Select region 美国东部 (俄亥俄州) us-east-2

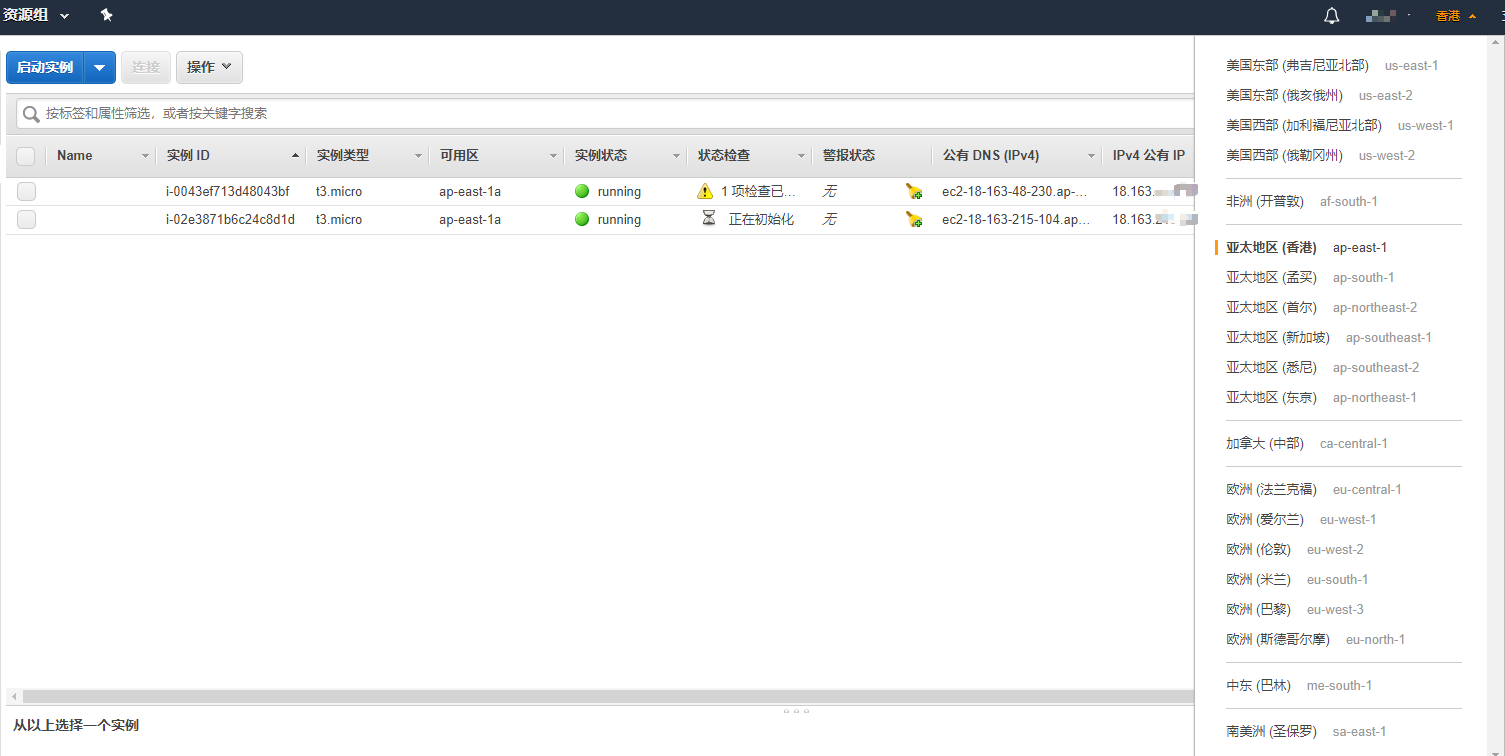[x=1319, y=95]
